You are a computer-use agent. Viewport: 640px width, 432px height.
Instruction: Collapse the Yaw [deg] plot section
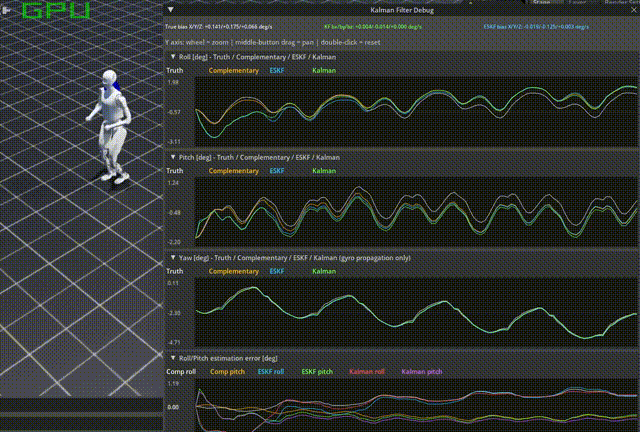tap(173, 258)
